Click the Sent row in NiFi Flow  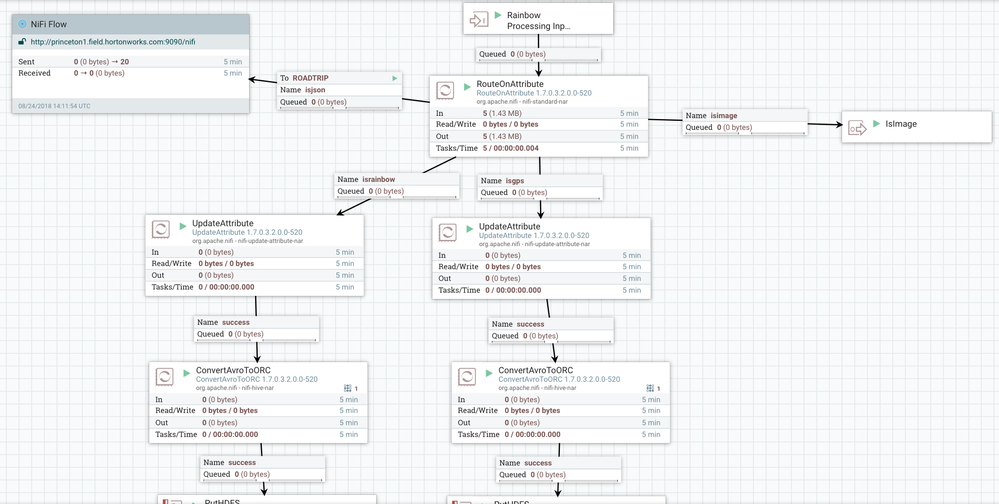[131, 62]
